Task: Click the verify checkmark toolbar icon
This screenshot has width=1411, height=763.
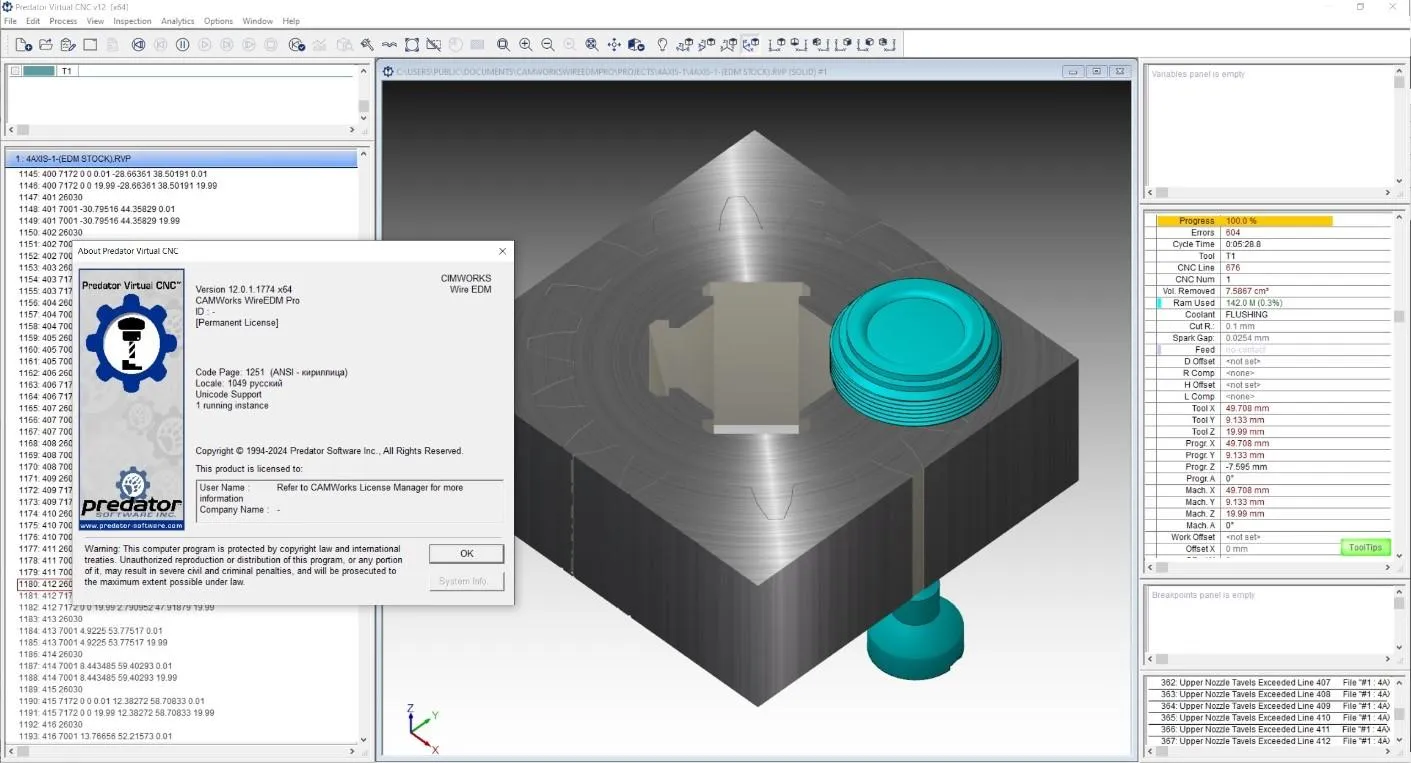Action: [297, 45]
